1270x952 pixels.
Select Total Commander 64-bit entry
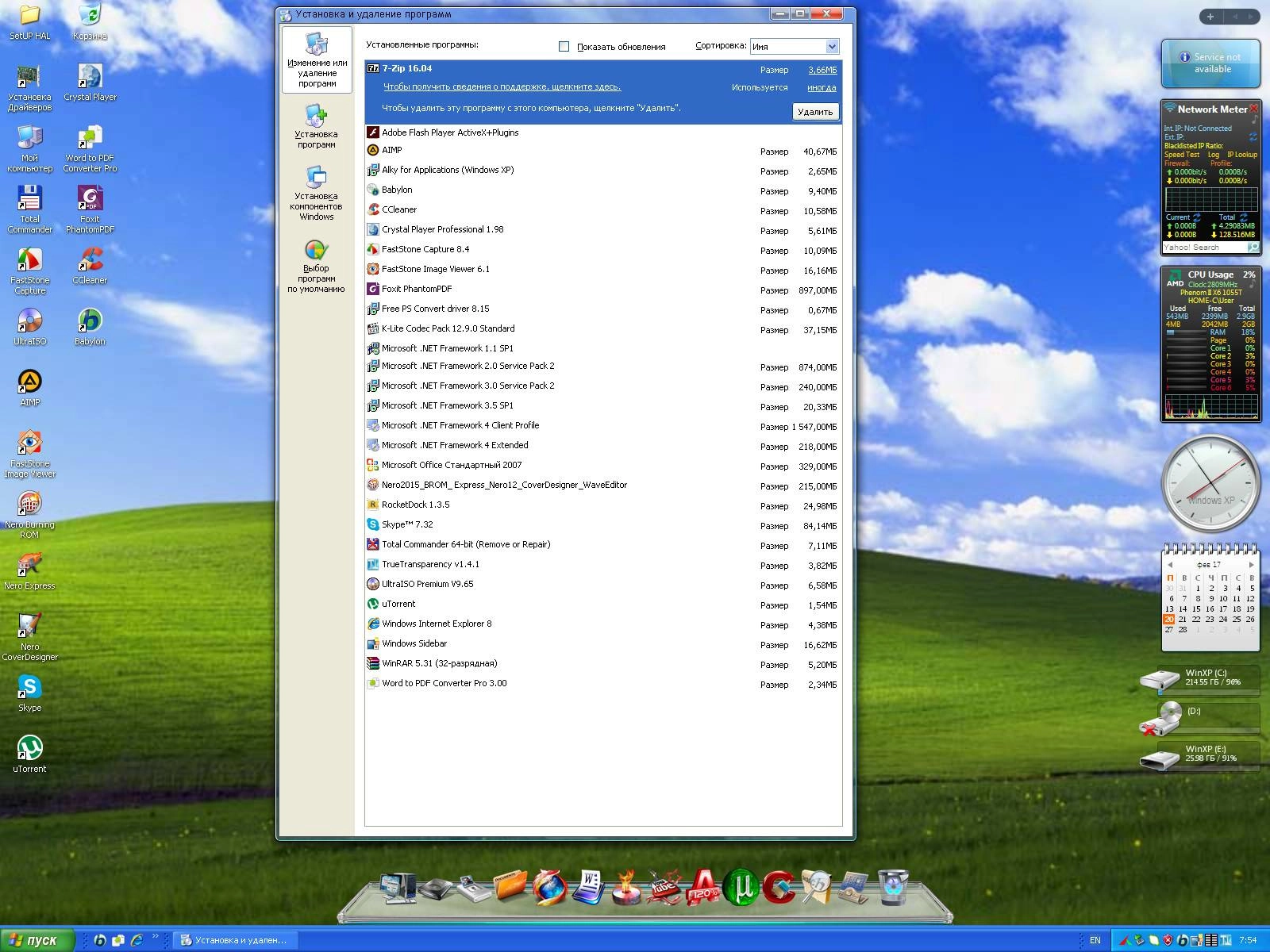(603, 545)
